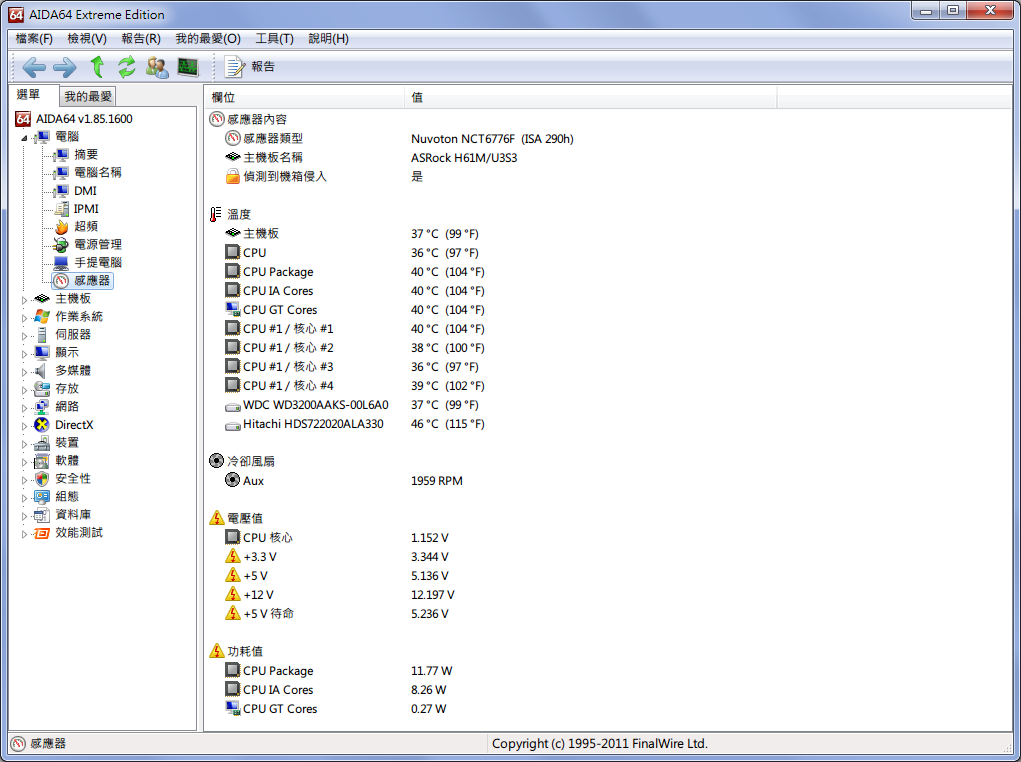The image size is (1021, 762).
Task: Click the WDC WD3200AAKS drive icon
Action: 232,406
